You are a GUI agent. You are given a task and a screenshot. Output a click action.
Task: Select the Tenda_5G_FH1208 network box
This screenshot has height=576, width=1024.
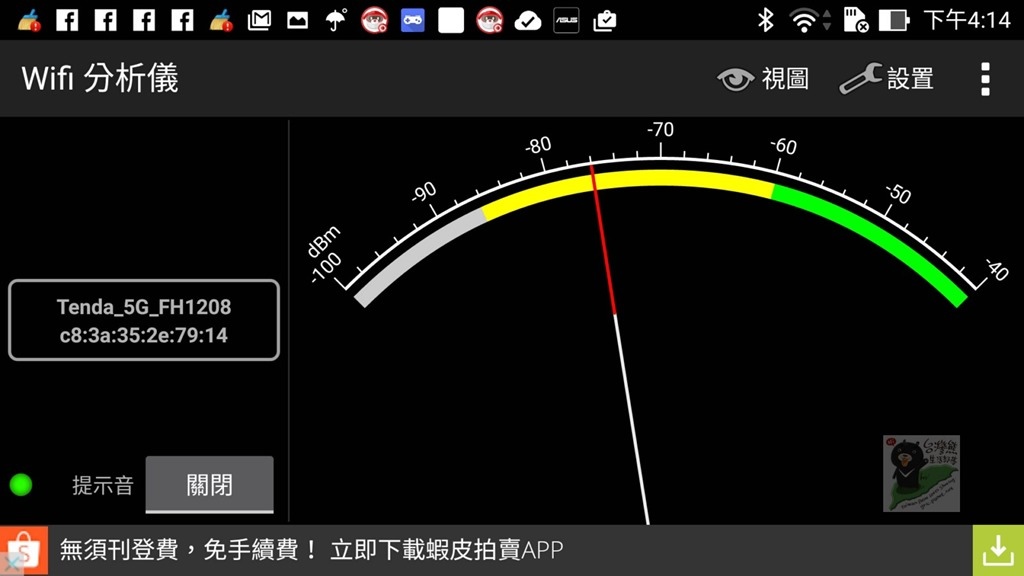click(144, 320)
